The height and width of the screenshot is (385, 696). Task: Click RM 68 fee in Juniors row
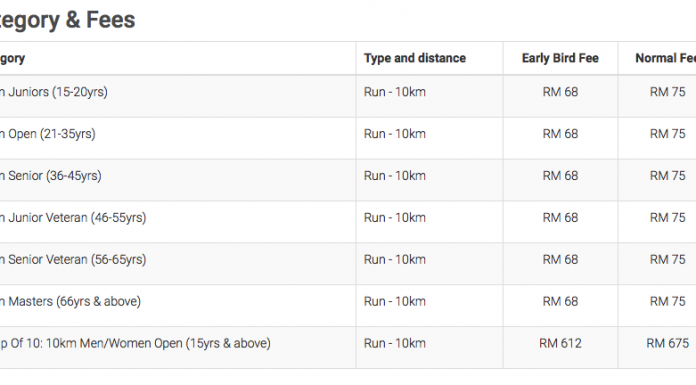coord(560,92)
